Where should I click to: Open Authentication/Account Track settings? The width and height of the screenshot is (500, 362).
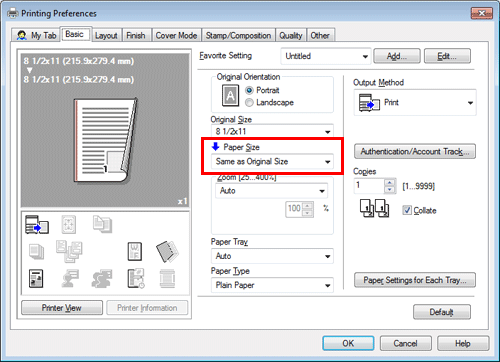click(x=415, y=152)
